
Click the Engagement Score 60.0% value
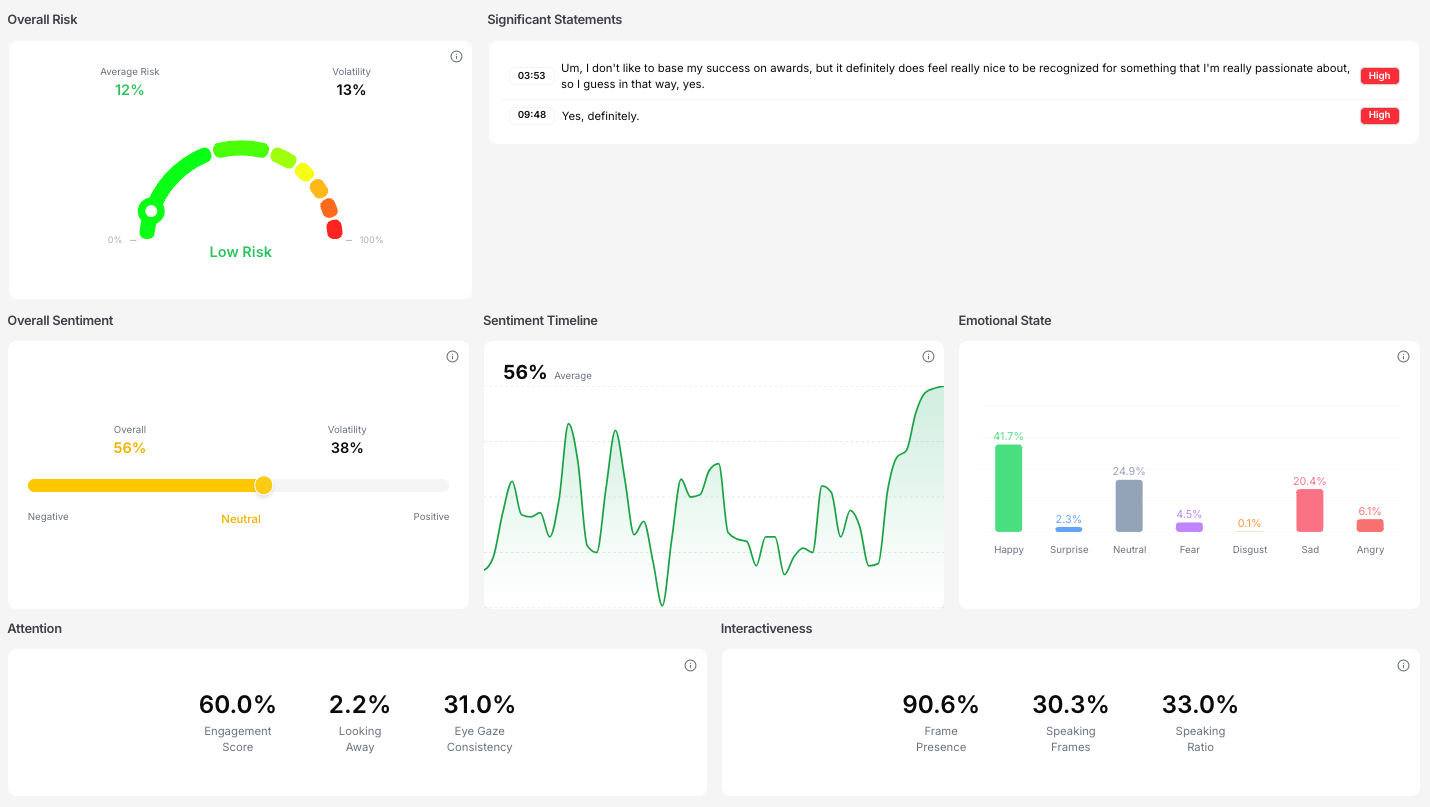click(x=238, y=705)
